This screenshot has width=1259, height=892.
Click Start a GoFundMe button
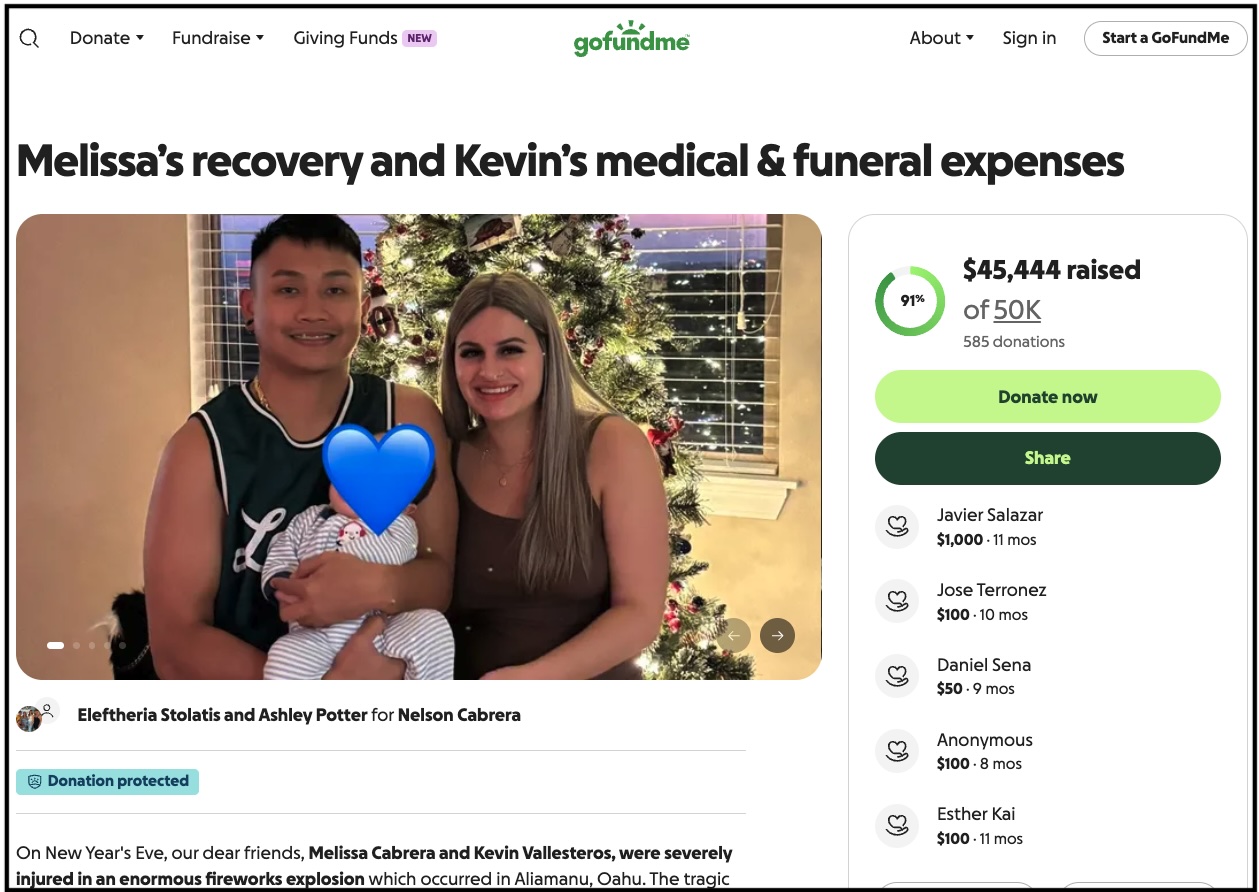[x=1165, y=38]
